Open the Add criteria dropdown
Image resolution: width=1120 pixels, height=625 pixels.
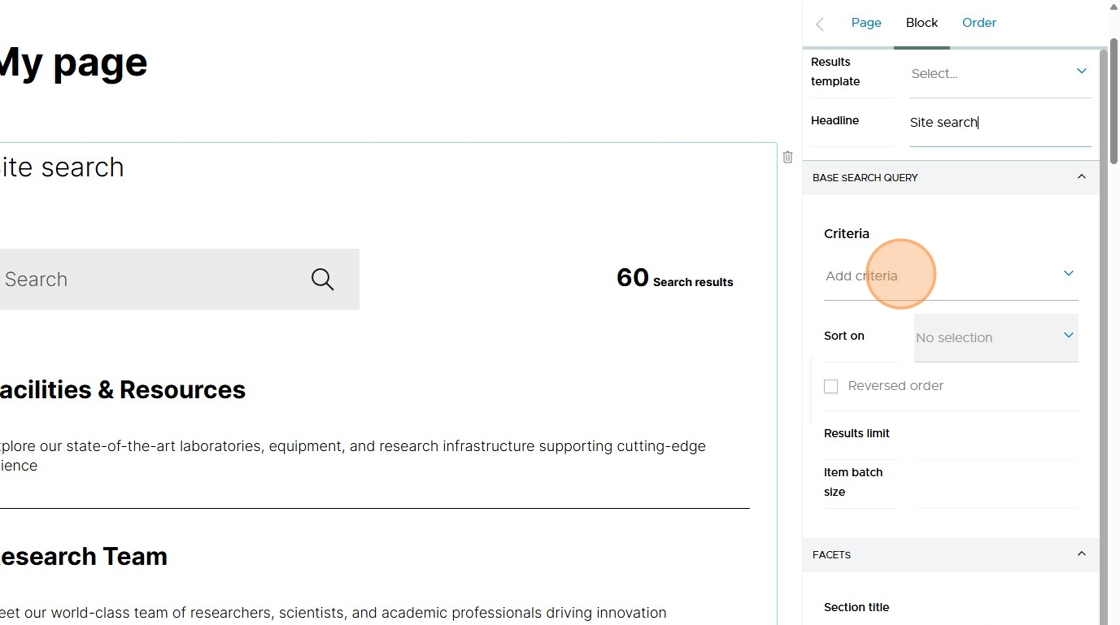point(951,276)
